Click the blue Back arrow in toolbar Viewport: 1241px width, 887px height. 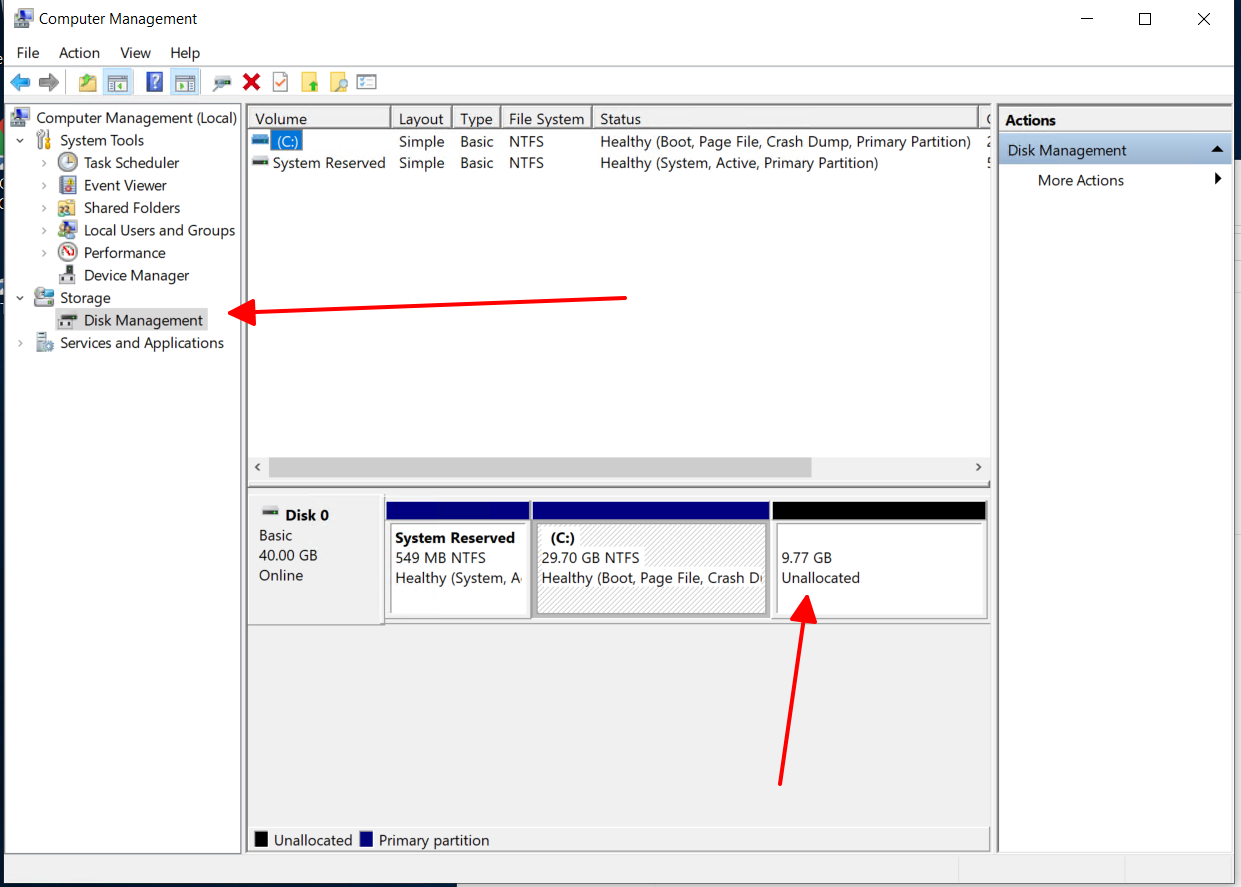pyautogui.click(x=20, y=82)
